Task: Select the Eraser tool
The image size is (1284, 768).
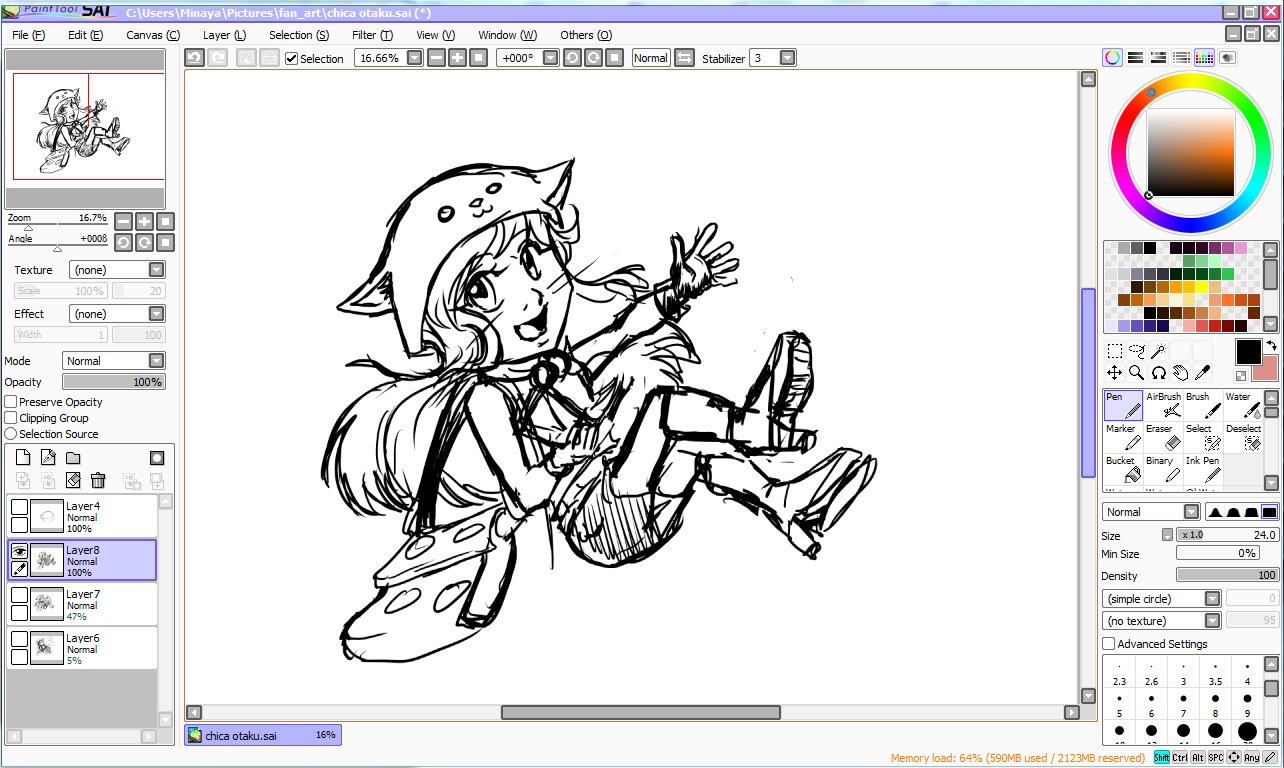Action: [x=1163, y=437]
